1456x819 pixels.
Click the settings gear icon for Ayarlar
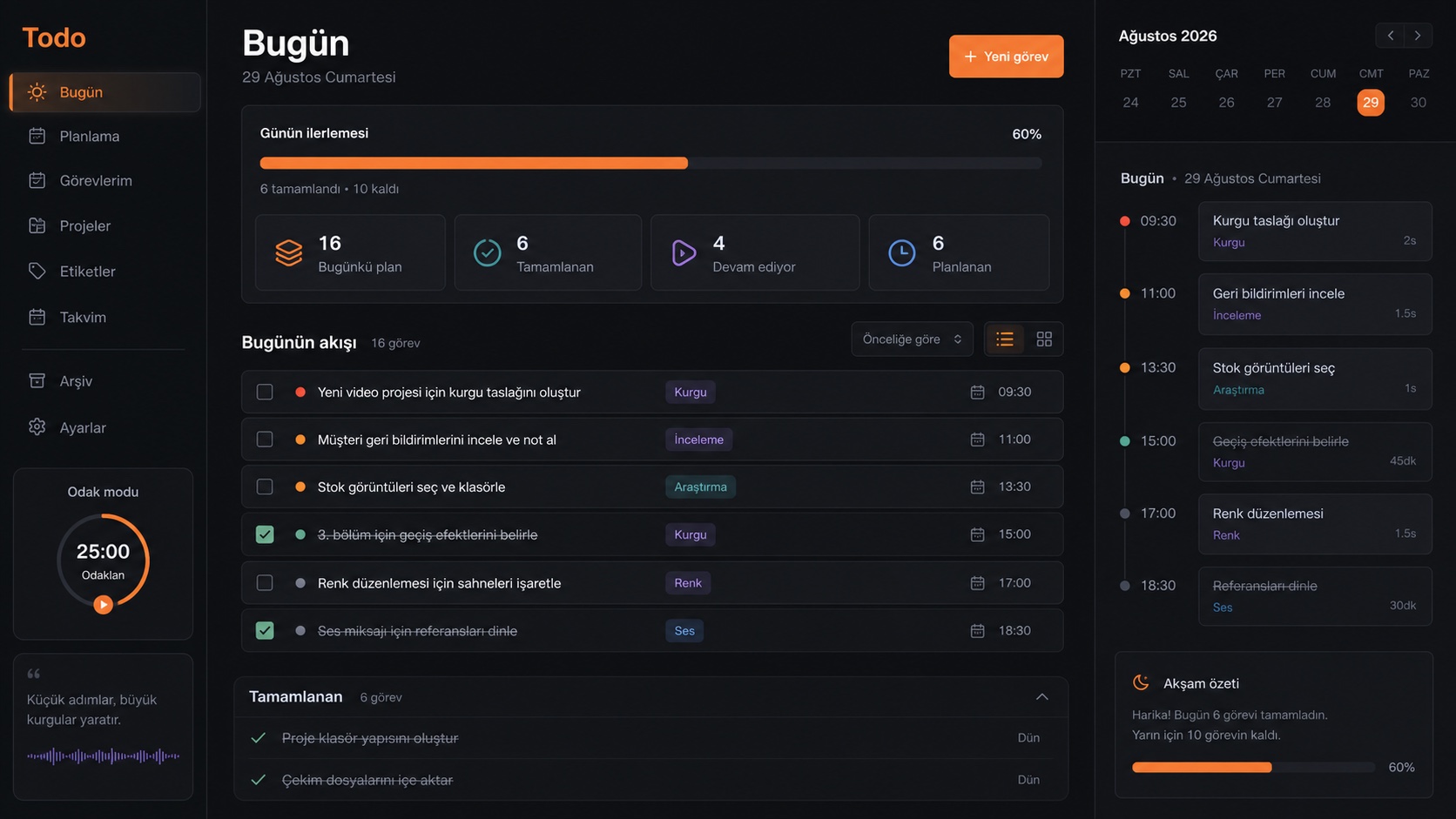[37, 427]
